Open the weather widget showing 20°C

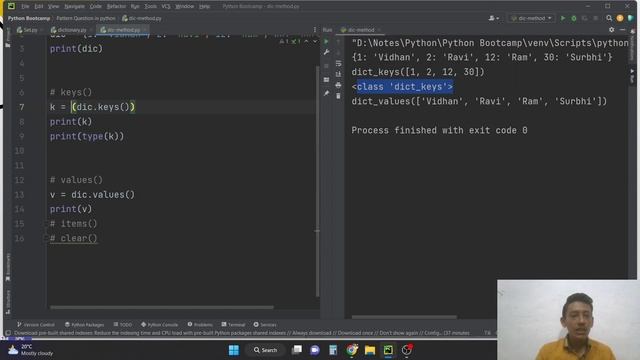click(x=31, y=350)
